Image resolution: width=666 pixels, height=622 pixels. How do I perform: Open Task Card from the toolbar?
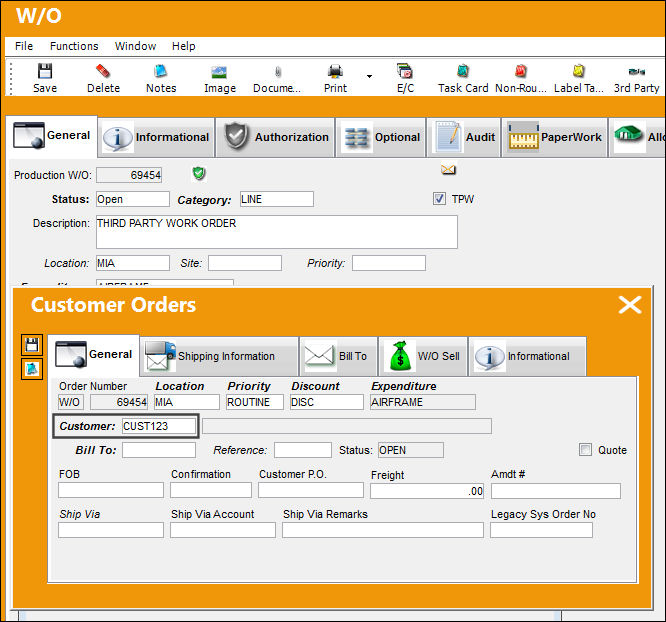463,78
